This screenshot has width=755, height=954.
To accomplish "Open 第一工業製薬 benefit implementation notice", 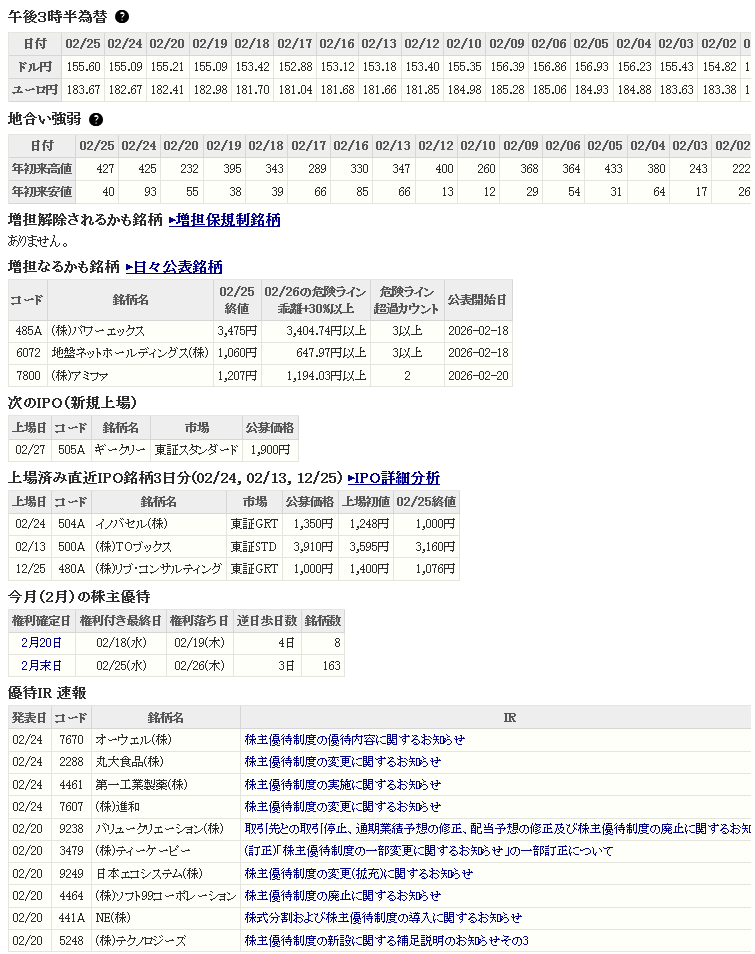I will (x=342, y=784).
